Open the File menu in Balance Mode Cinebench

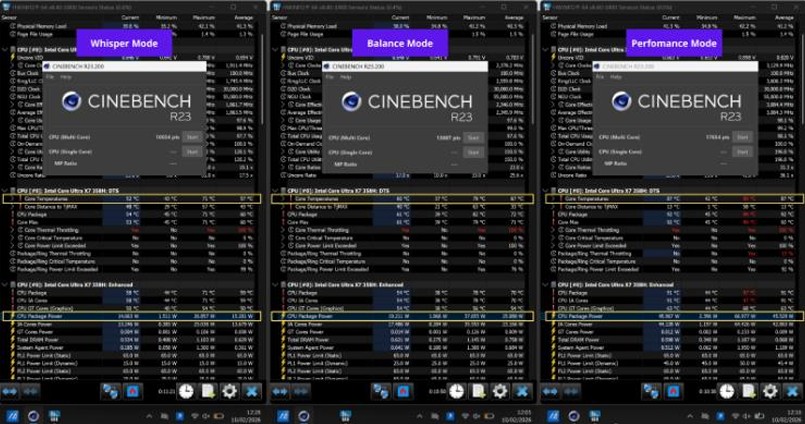click(x=330, y=77)
